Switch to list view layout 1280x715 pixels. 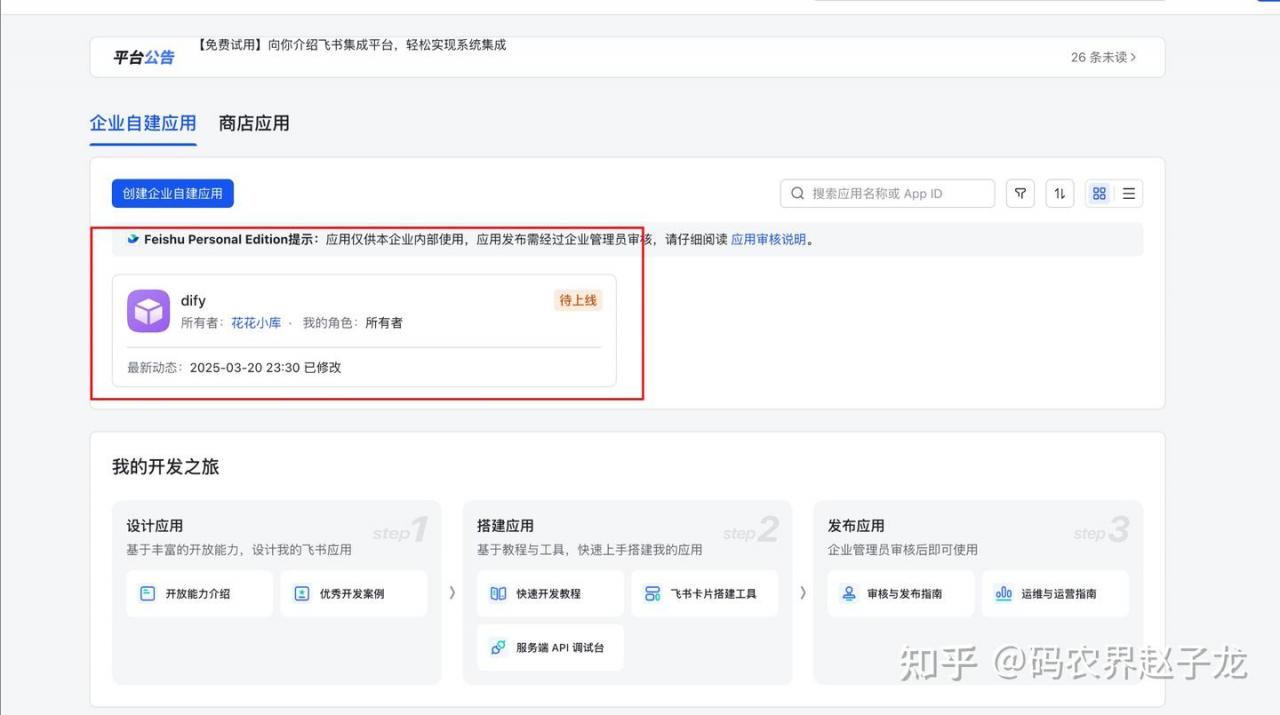click(1129, 194)
